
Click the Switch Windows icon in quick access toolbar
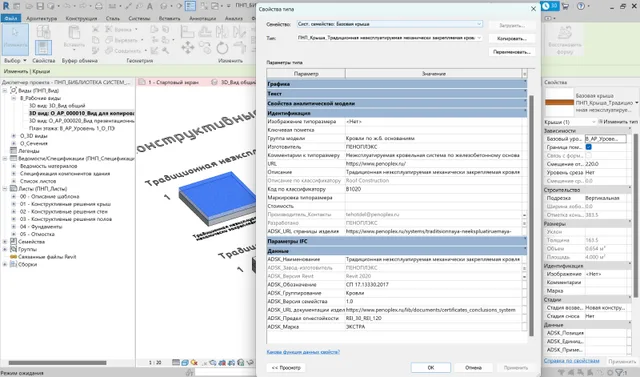click(x=215, y=6)
